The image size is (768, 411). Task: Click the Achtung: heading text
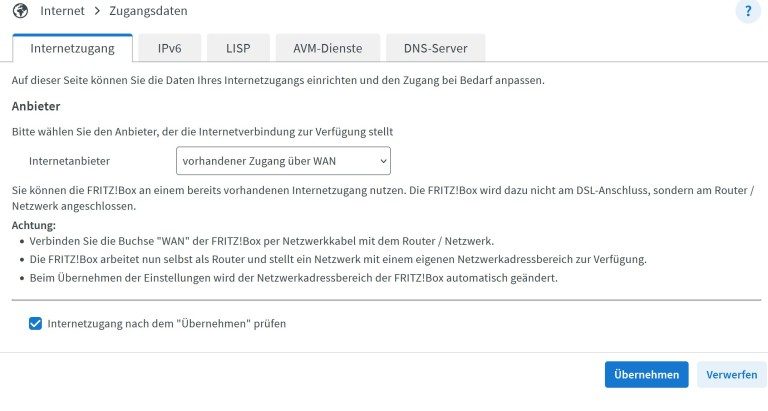[34, 225]
